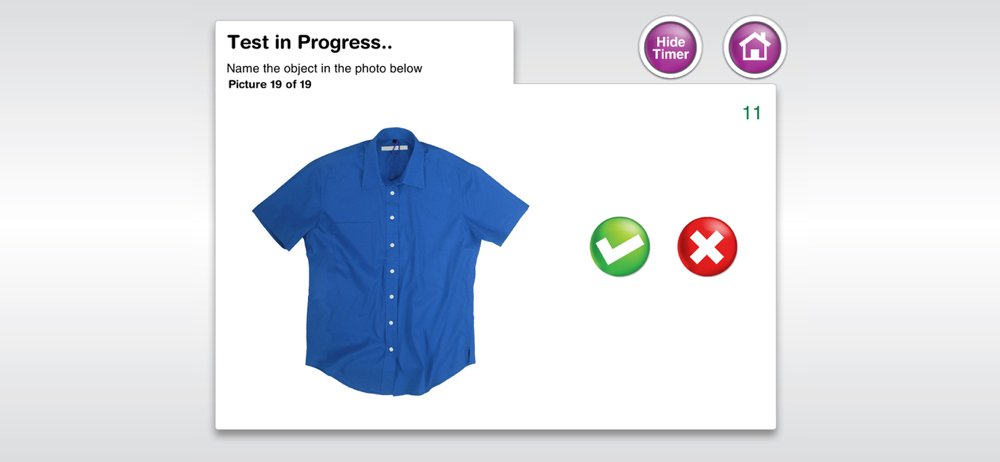Click the lowest white button on the shirt placket
This screenshot has width=1000, height=462.
pos(392,349)
